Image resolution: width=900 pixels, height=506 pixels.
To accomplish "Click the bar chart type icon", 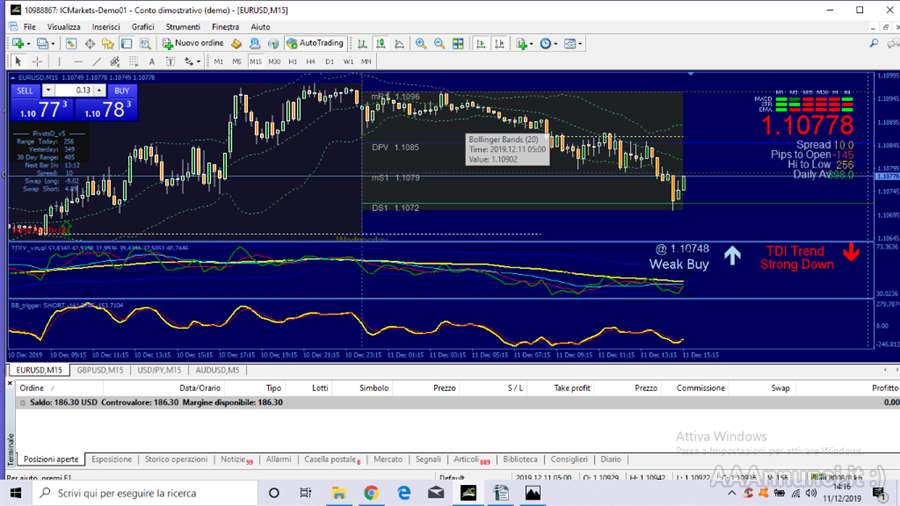I will 362,44.
